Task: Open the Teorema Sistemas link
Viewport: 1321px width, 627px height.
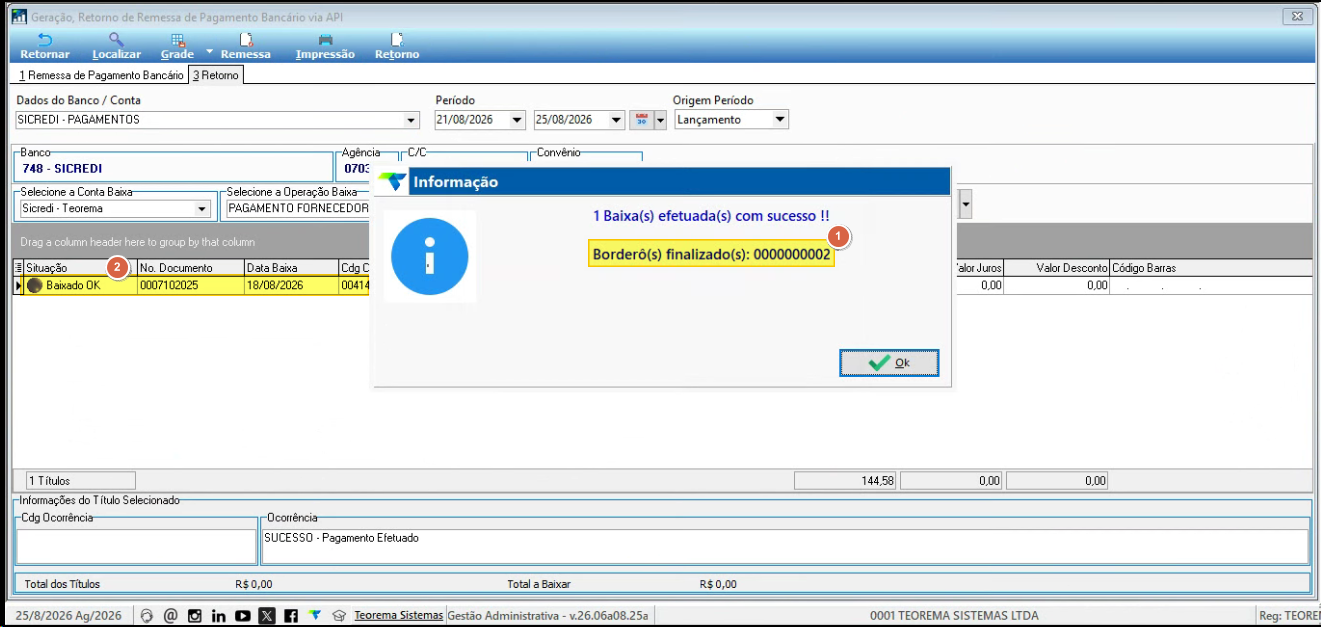Action: [x=398, y=615]
